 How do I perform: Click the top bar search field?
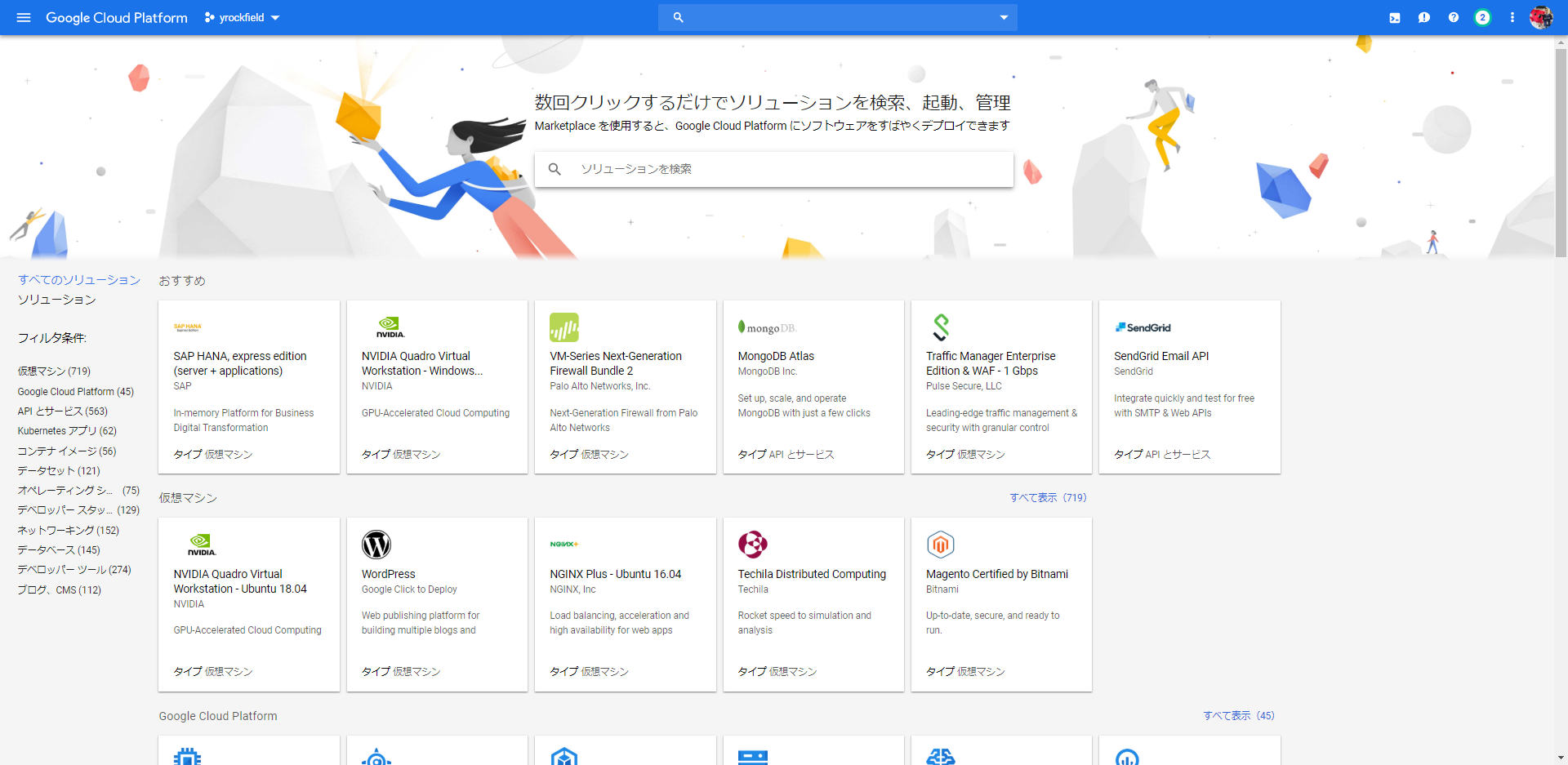(838, 17)
